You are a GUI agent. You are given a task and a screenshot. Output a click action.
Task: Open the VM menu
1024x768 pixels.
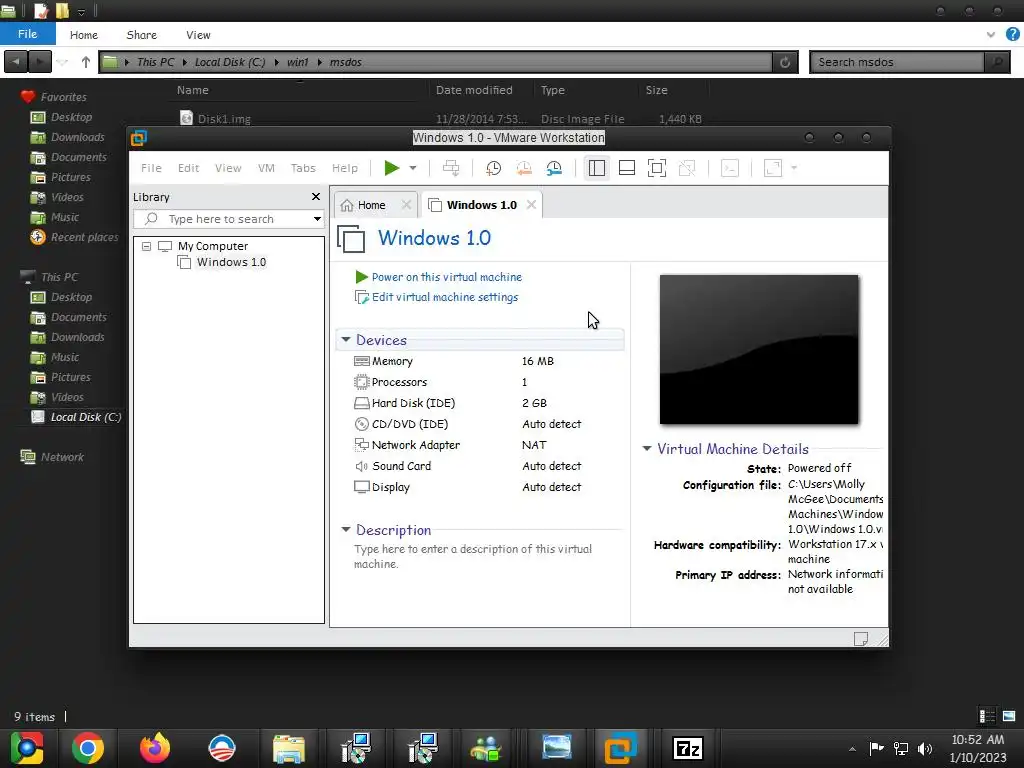[266, 168]
